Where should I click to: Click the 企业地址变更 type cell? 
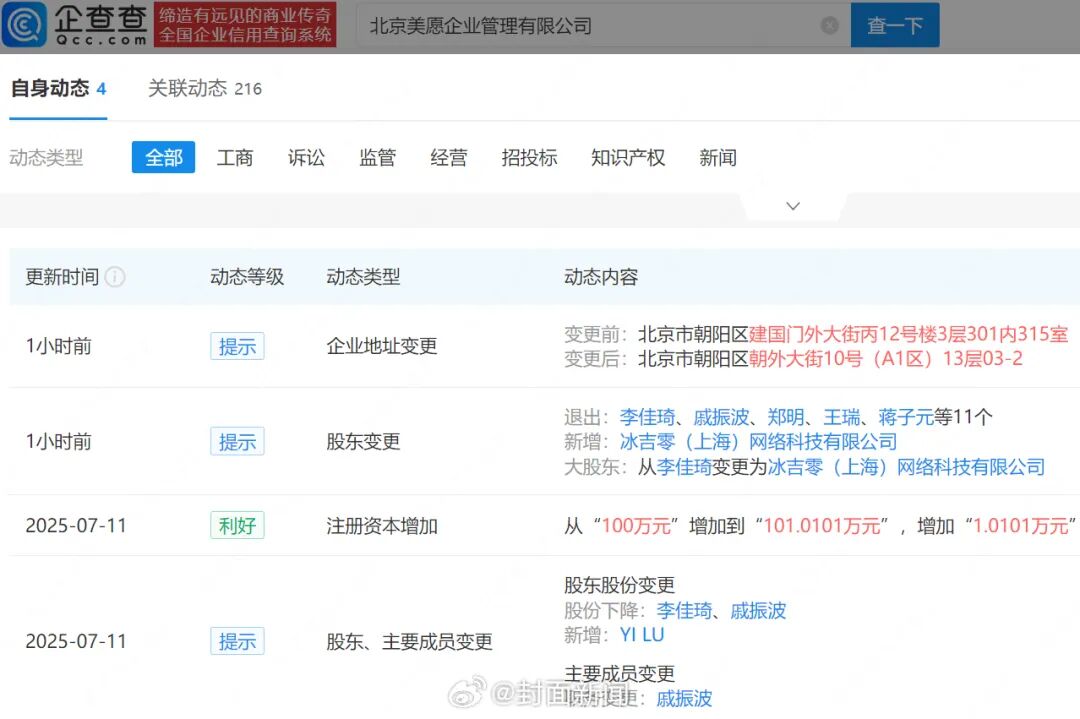point(382,346)
